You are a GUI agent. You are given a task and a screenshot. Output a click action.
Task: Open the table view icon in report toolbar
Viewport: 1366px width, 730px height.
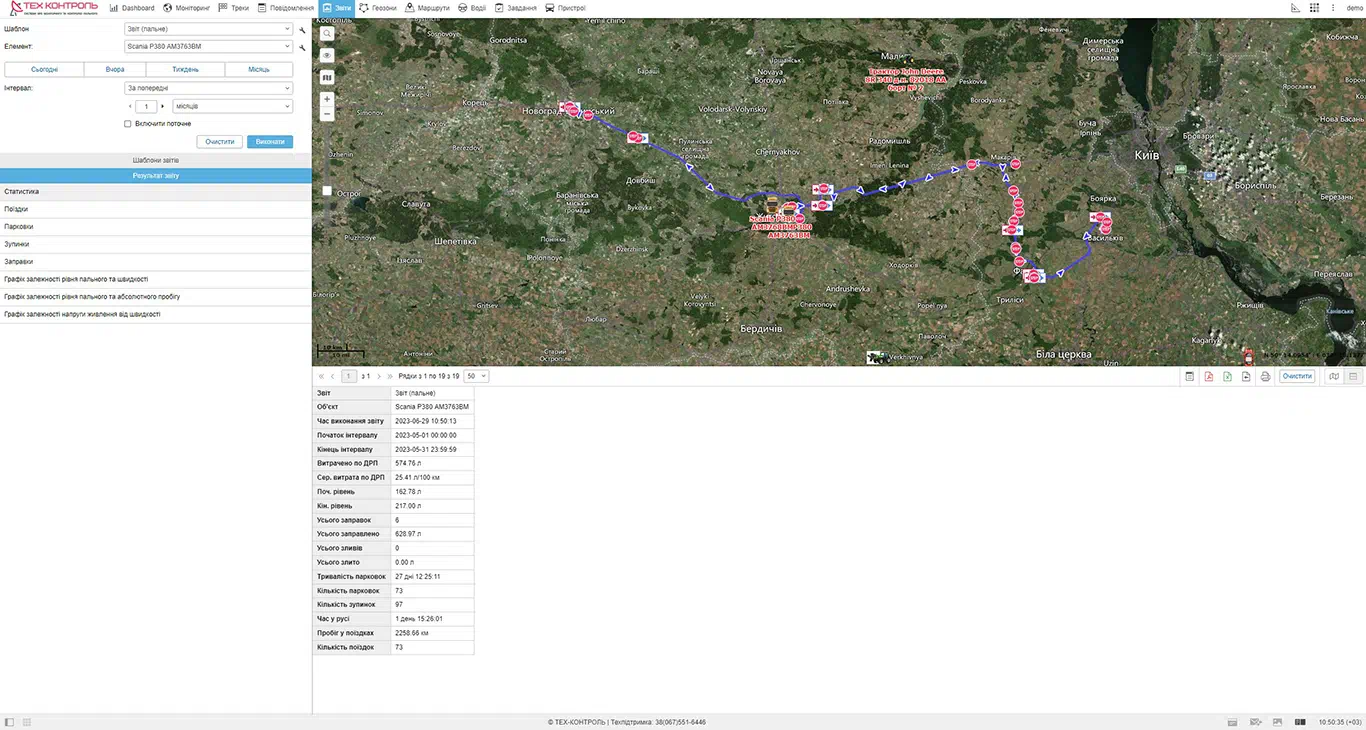[1190, 376]
